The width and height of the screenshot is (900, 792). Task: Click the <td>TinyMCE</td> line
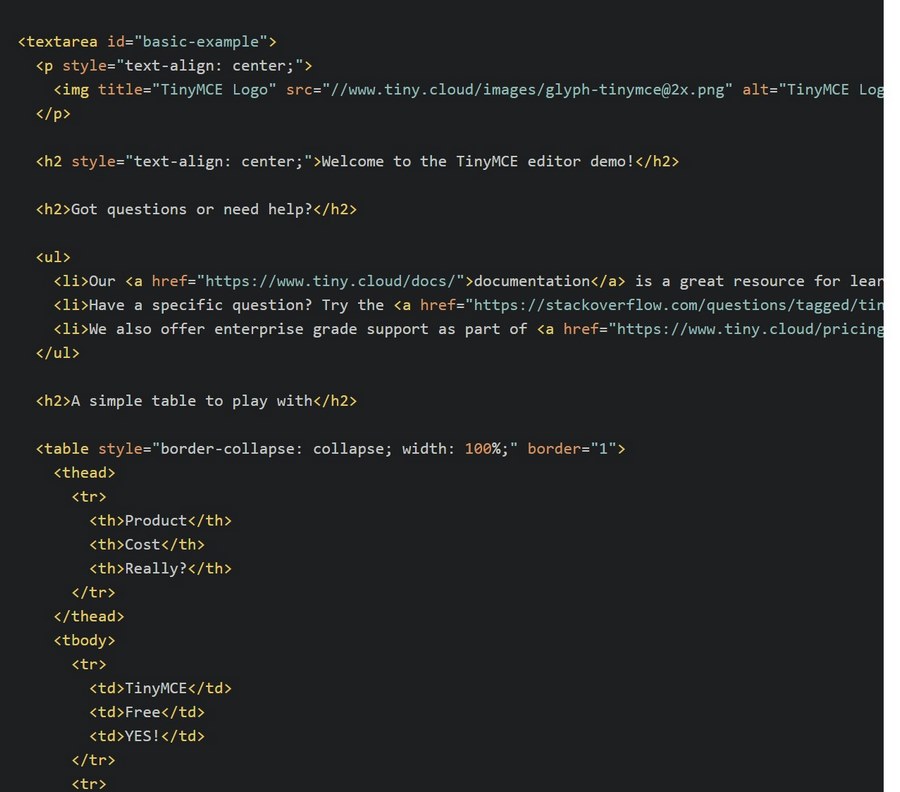[x=160, y=688]
